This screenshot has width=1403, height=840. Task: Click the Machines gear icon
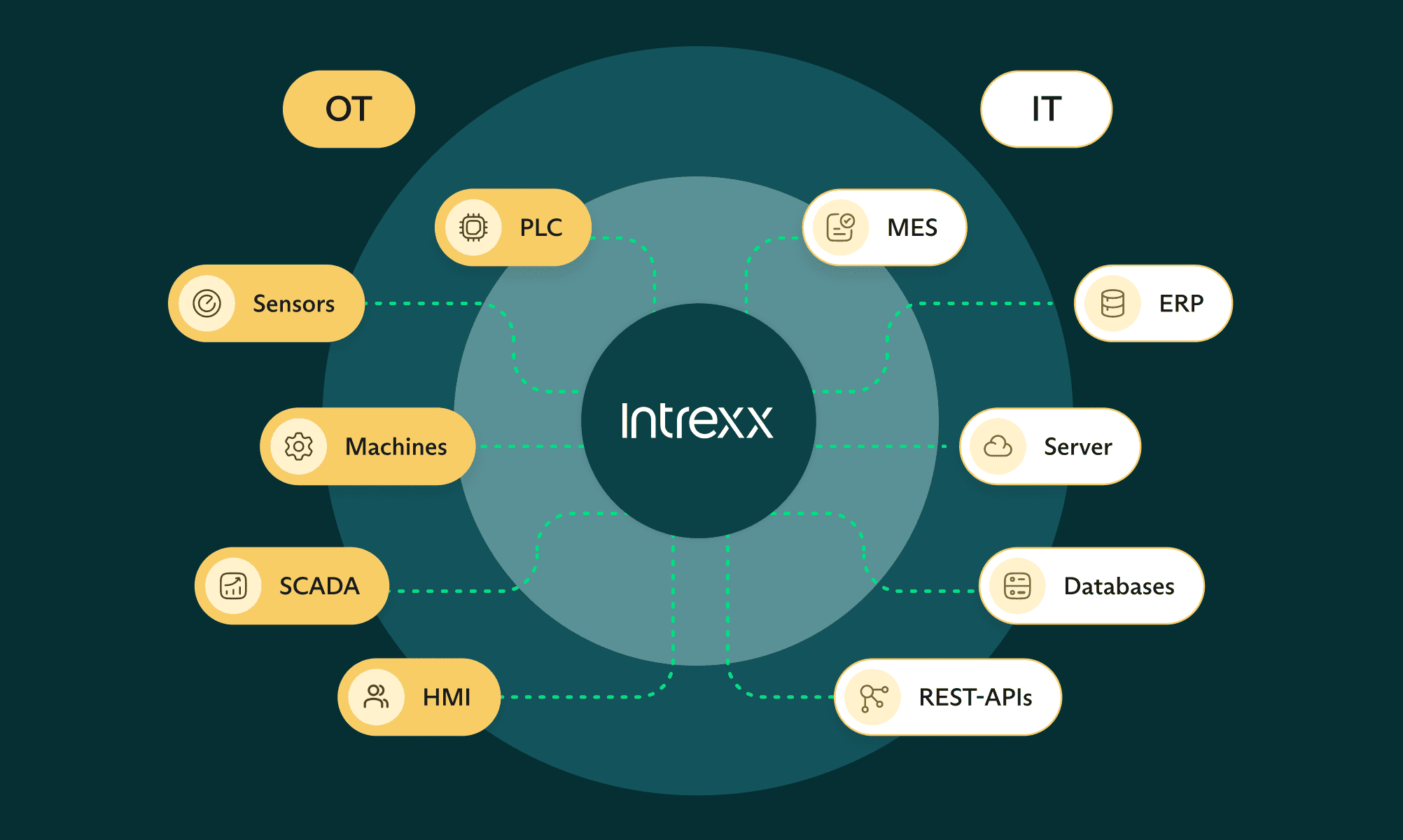(299, 447)
